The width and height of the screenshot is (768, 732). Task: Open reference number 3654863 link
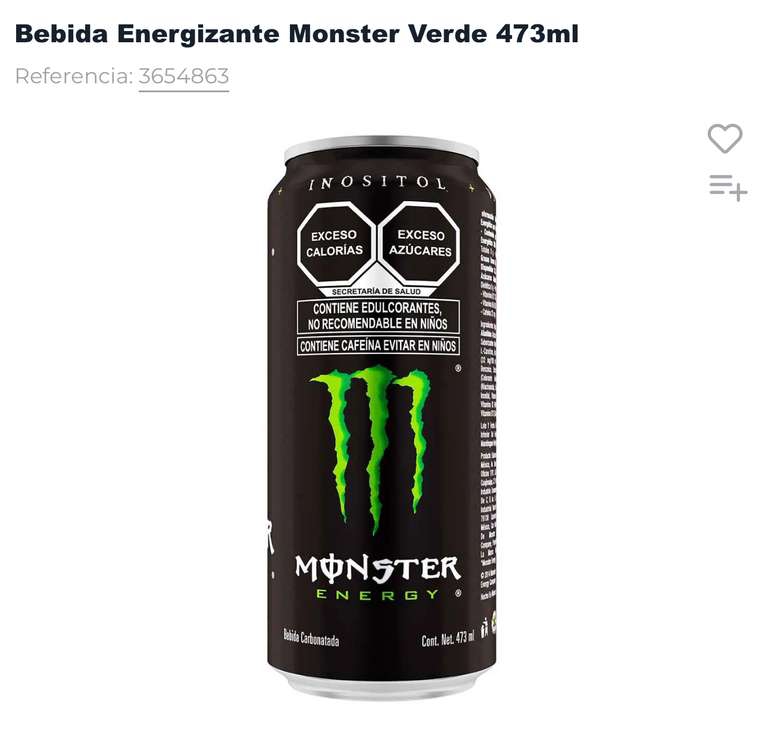click(184, 76)
